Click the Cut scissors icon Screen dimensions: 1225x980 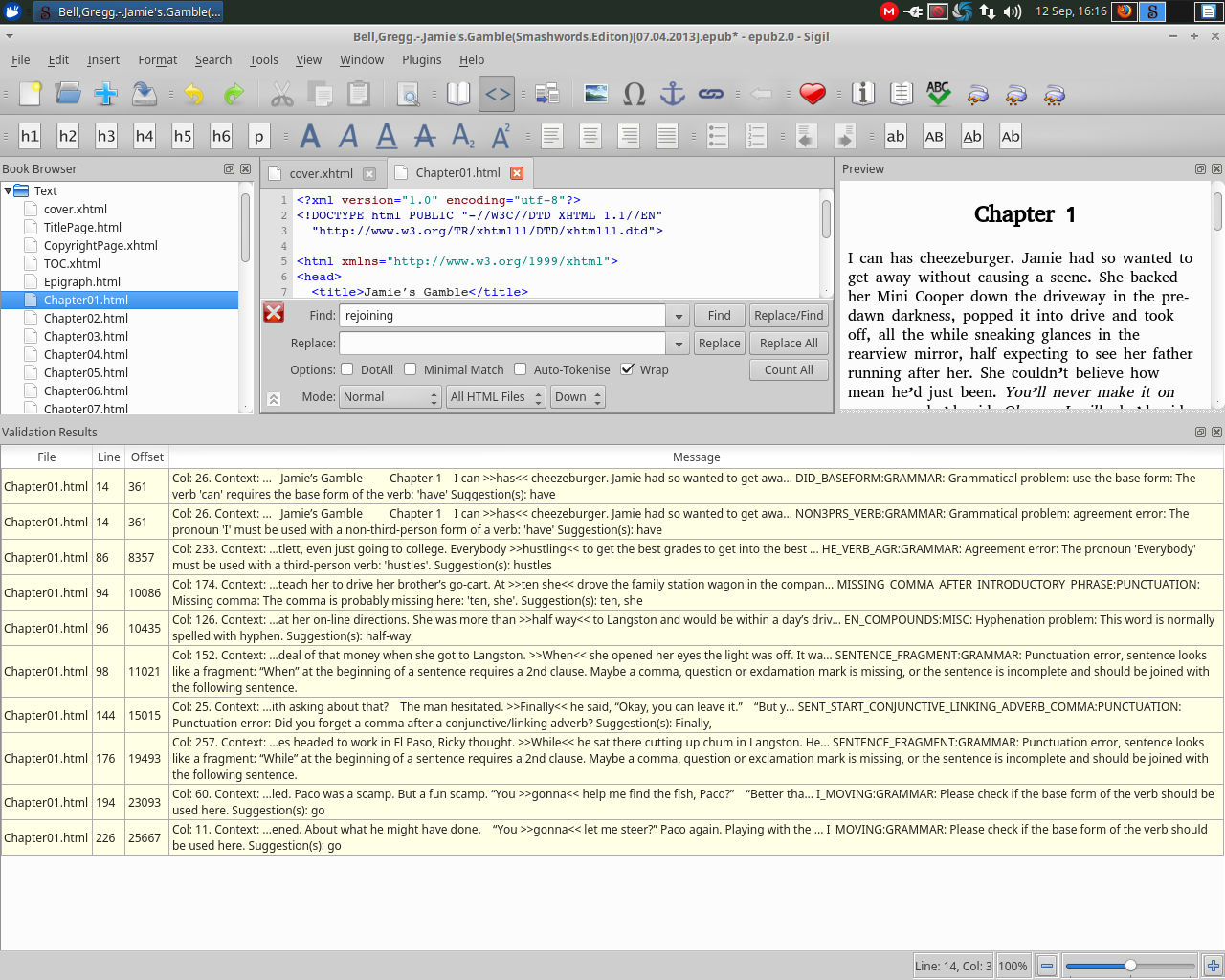(x=281, y=94)
